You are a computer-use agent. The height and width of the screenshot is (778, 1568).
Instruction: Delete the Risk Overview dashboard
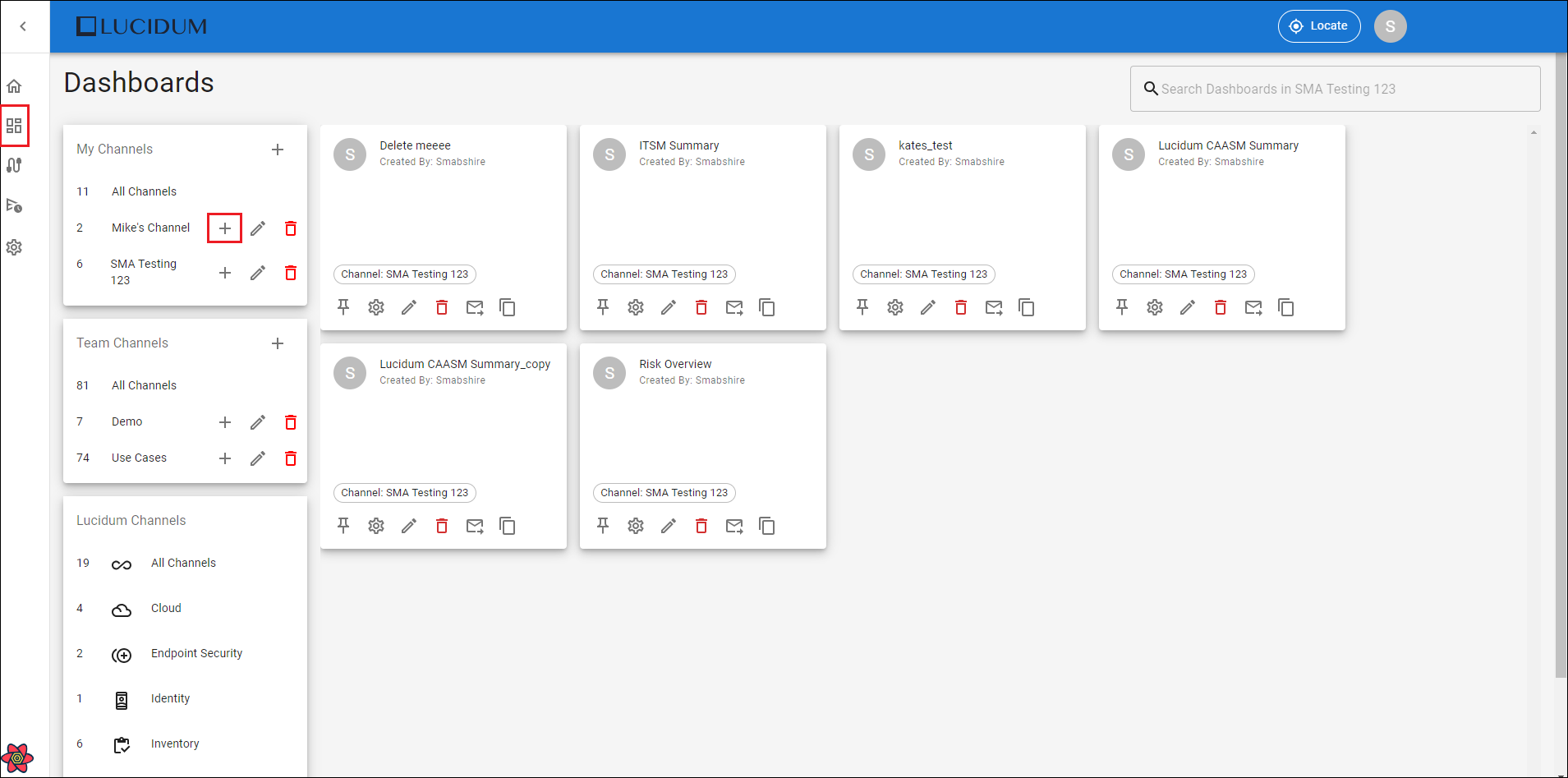[701, 526]
